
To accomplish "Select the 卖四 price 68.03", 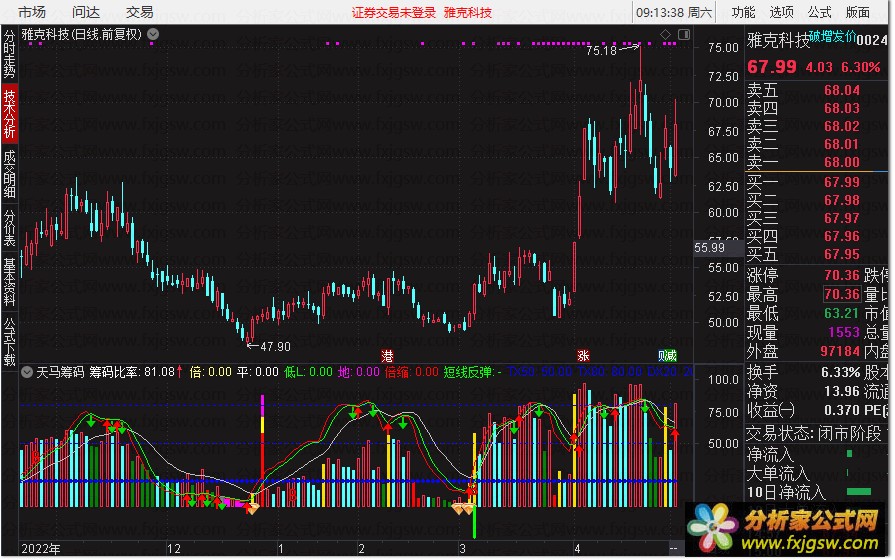I will point(841,108).
